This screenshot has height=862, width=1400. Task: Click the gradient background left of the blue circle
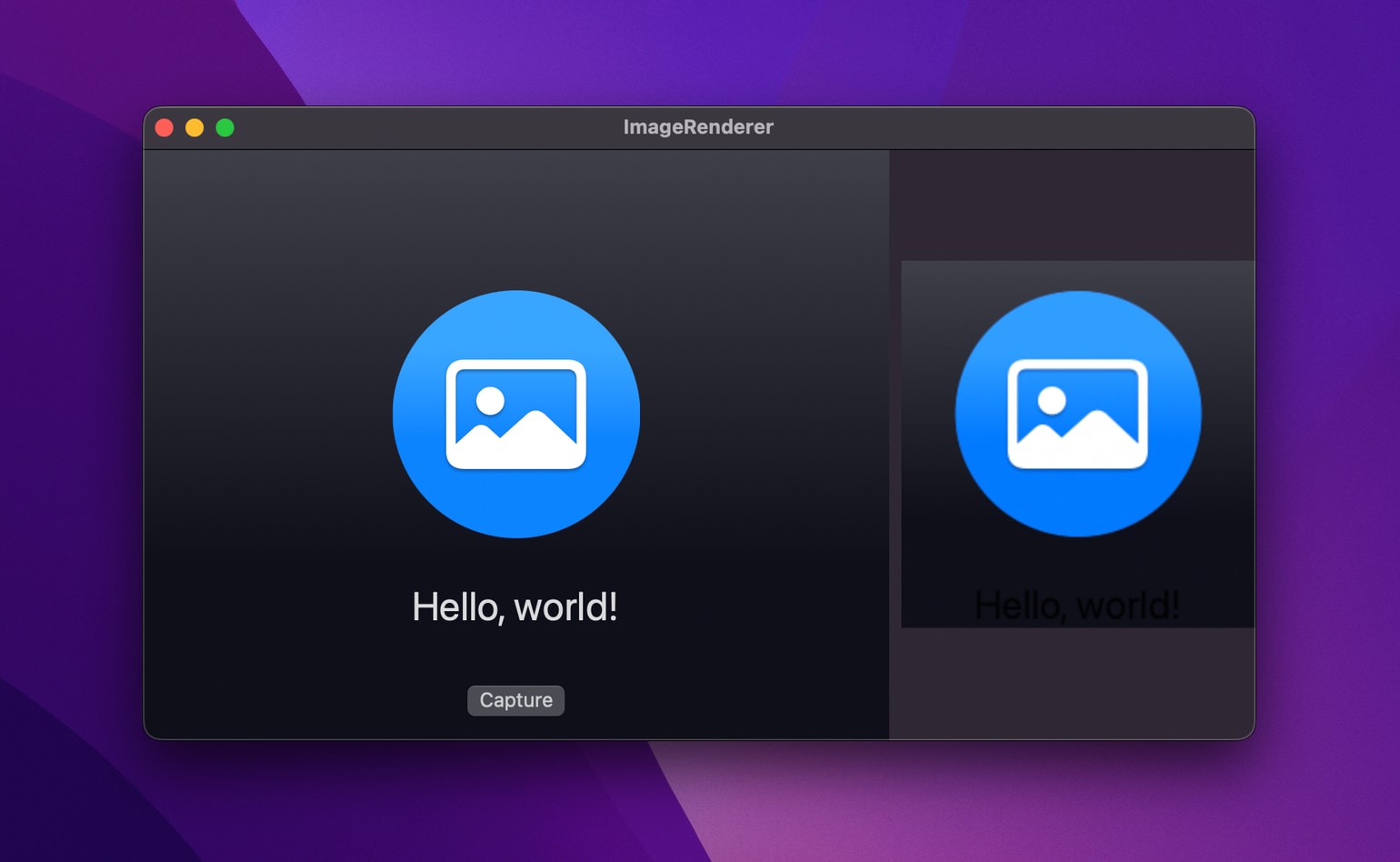pos(268,414)
